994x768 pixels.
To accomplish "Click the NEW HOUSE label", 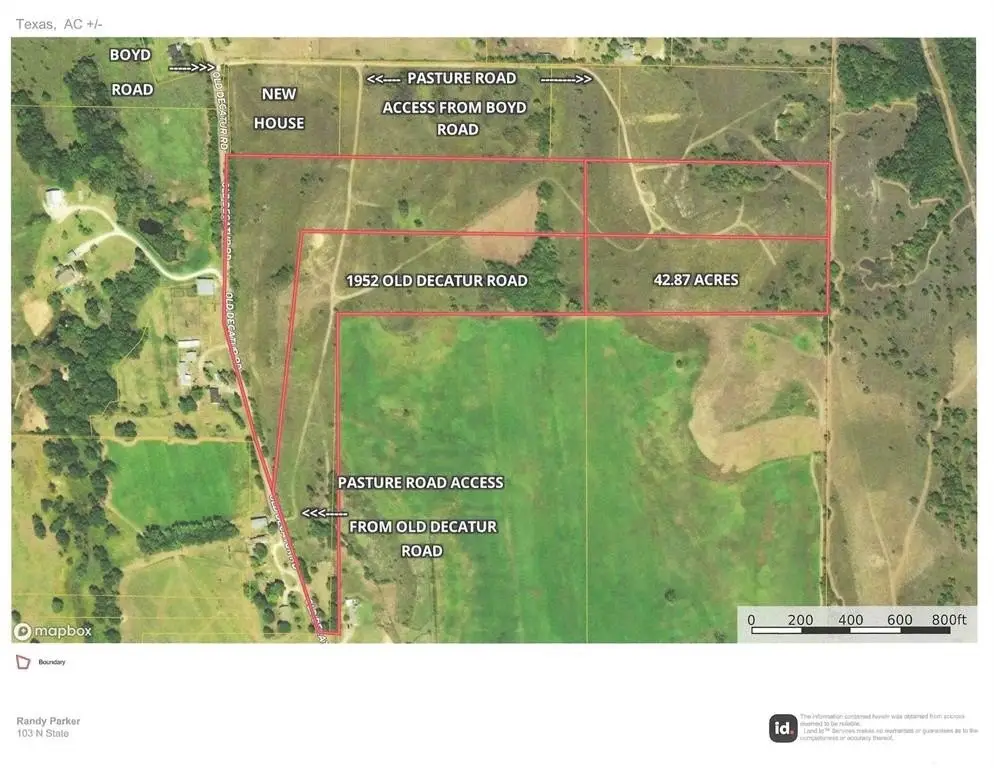I will (x=283, y=108).
